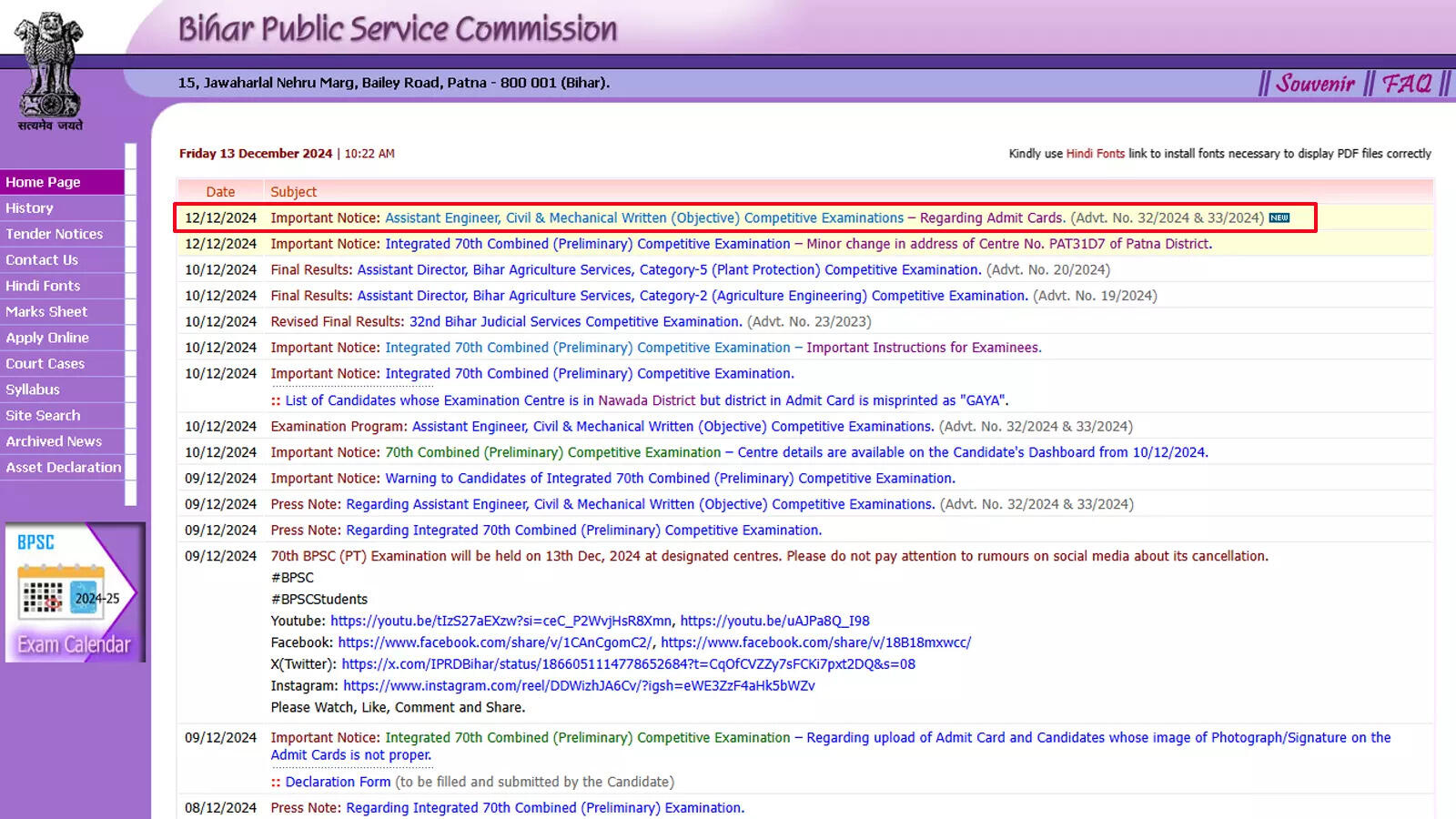Click the NEW badge on the Admit Cards notice
Screen dimensions: 1456x819
coord(1279,218)
